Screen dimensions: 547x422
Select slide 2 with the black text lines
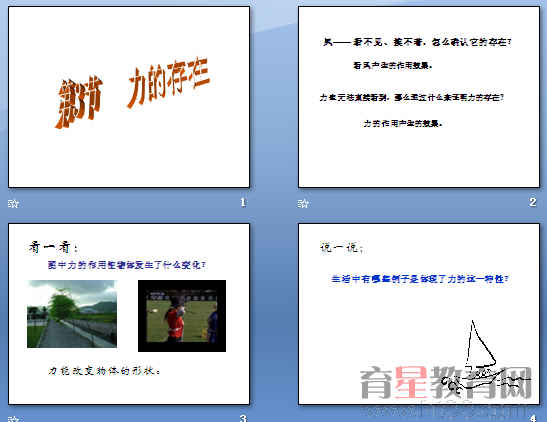(419, 97)
